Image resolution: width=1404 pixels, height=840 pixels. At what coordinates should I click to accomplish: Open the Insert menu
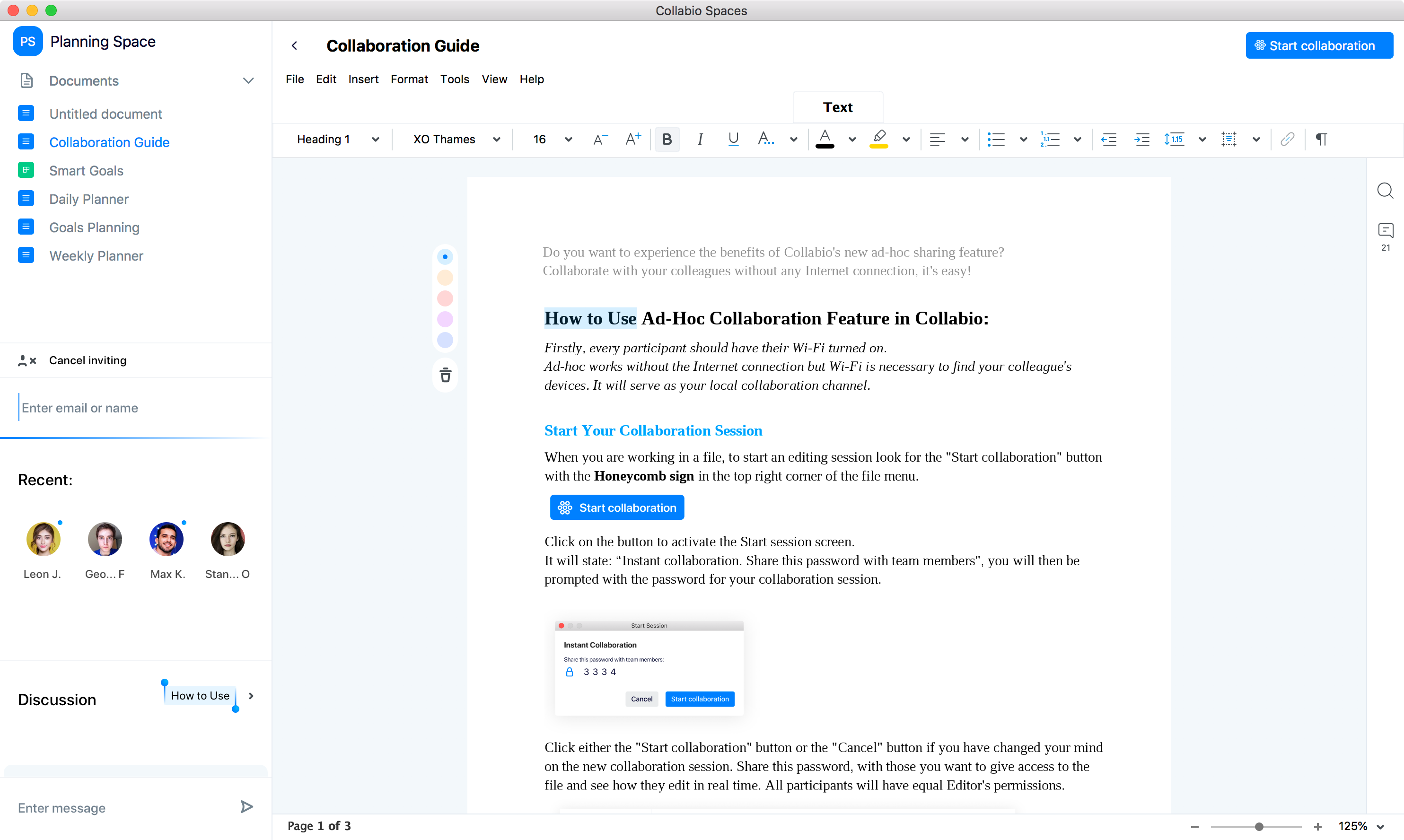tap(363, 79)
